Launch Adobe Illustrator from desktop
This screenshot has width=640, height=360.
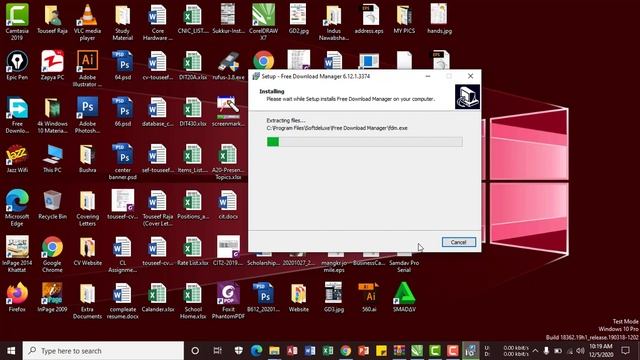click(87, 68)
